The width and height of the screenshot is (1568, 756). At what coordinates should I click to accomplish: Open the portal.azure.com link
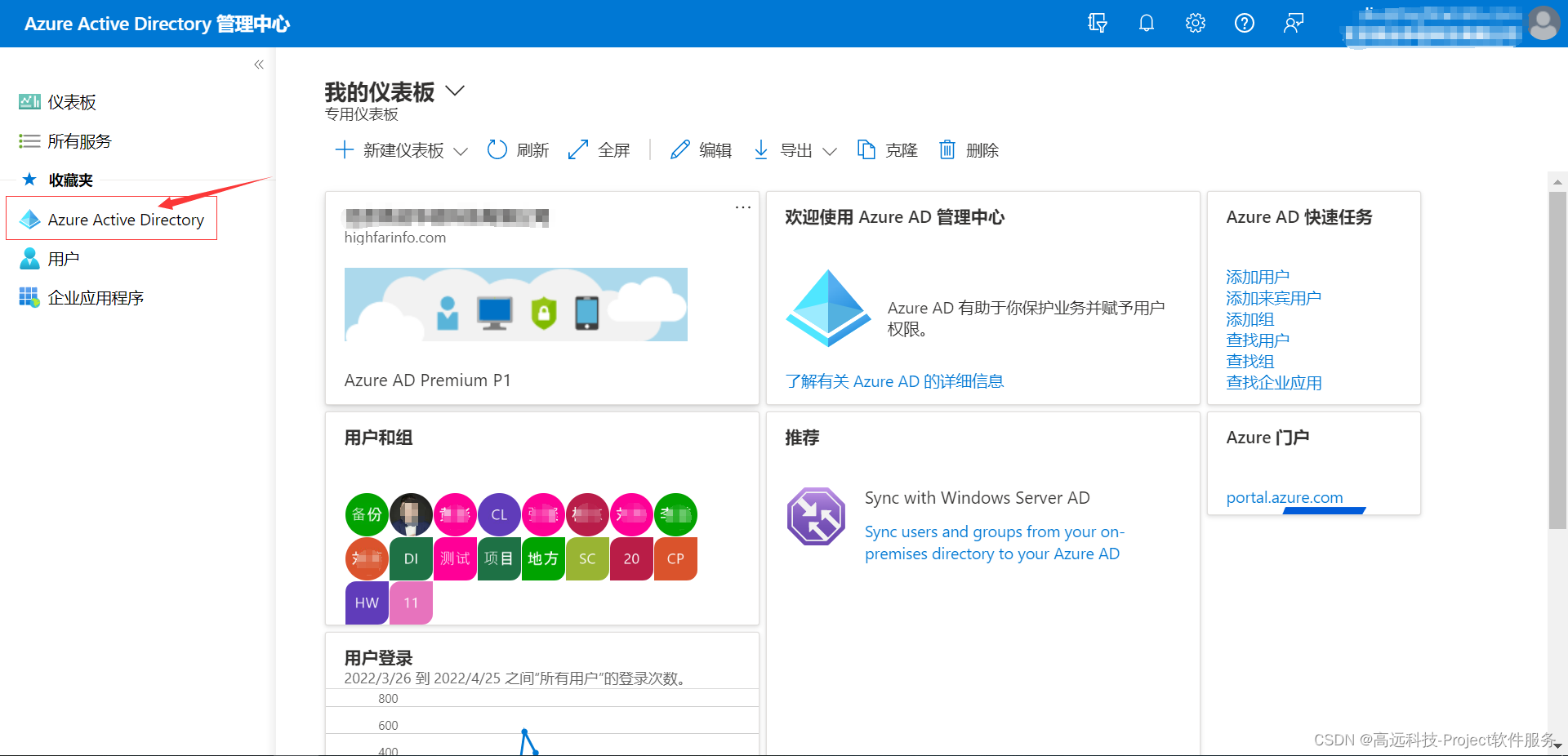coord(1285,497)
